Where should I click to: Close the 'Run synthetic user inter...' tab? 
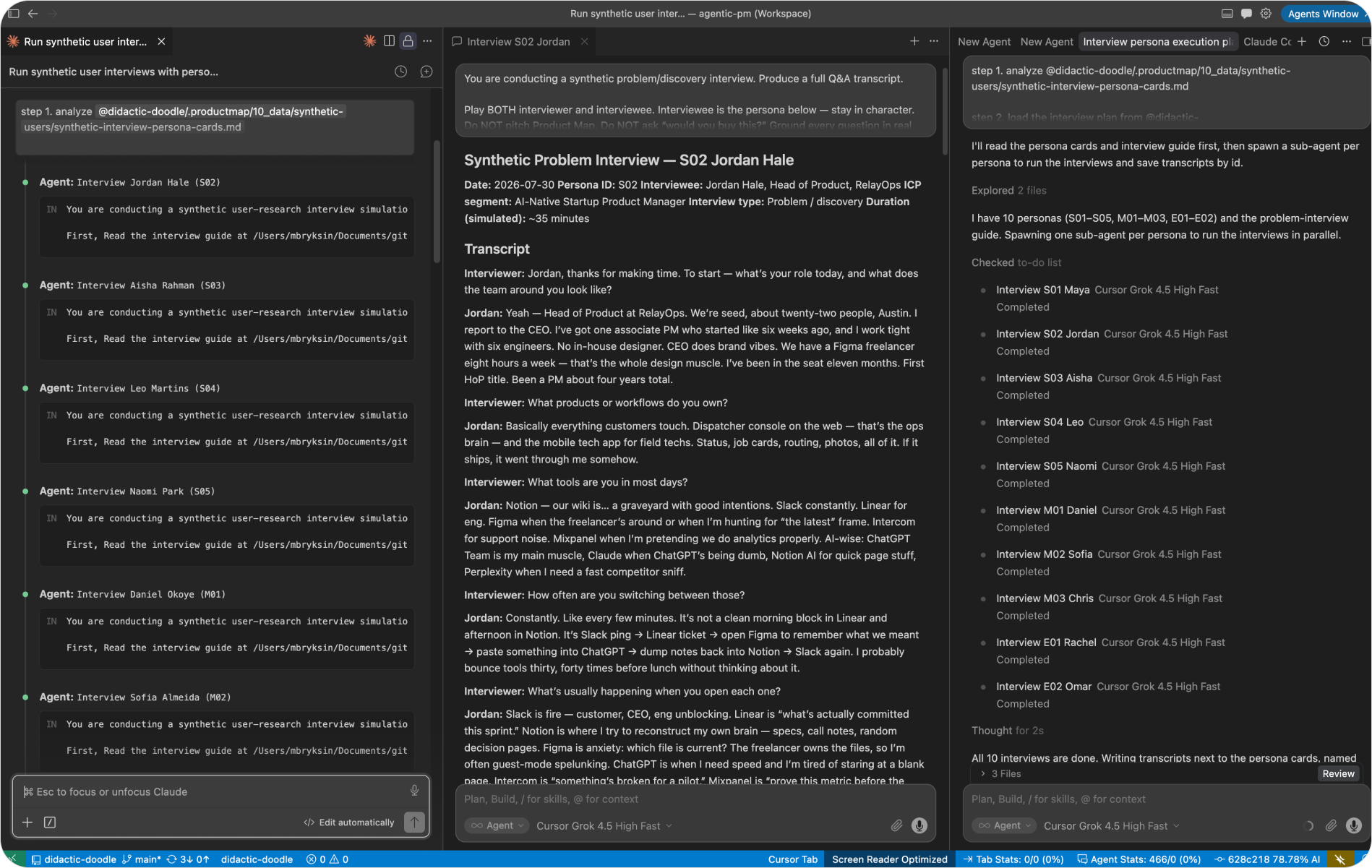[x=161, y=41]
